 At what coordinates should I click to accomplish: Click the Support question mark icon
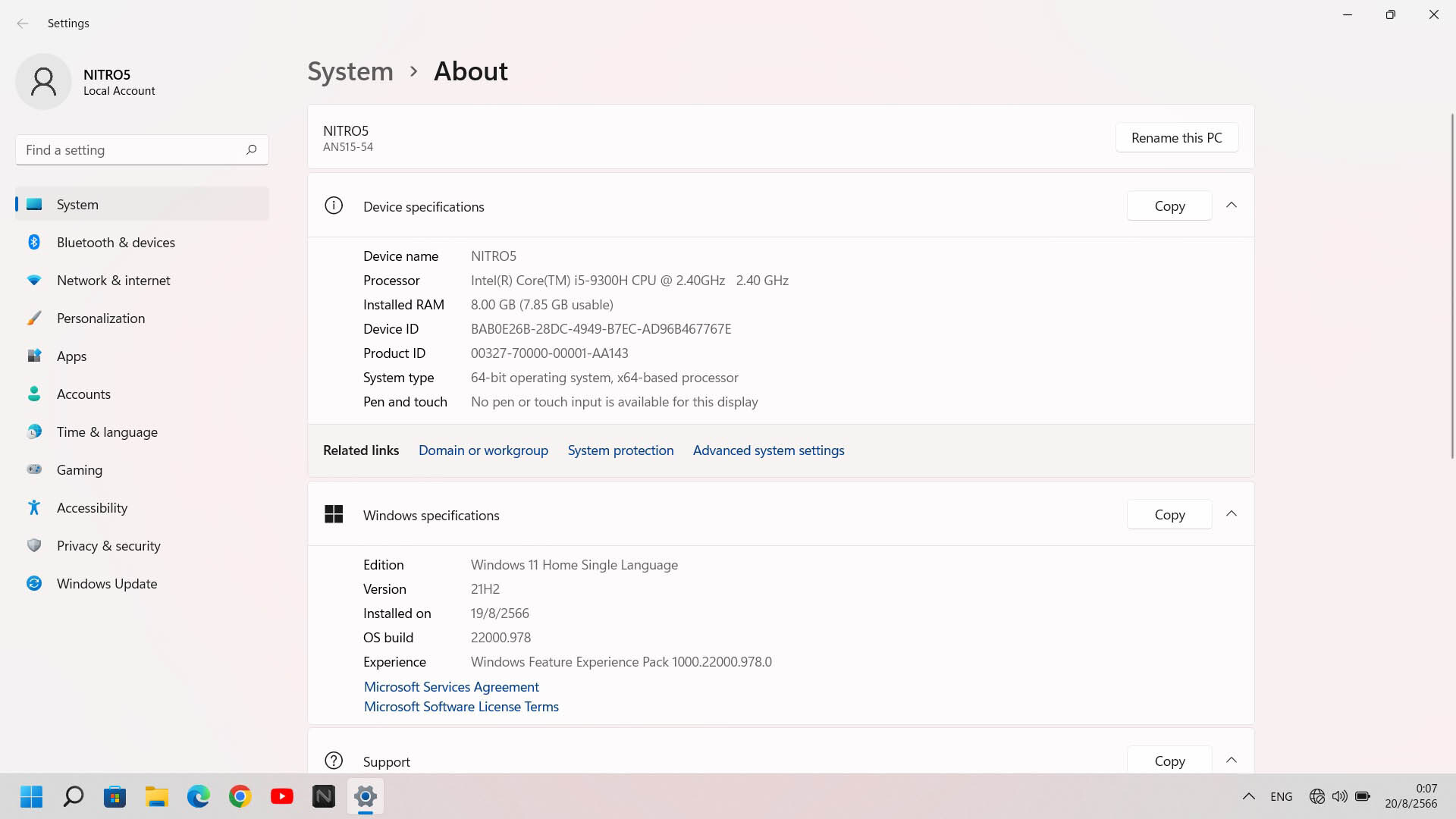coord(334,760)
